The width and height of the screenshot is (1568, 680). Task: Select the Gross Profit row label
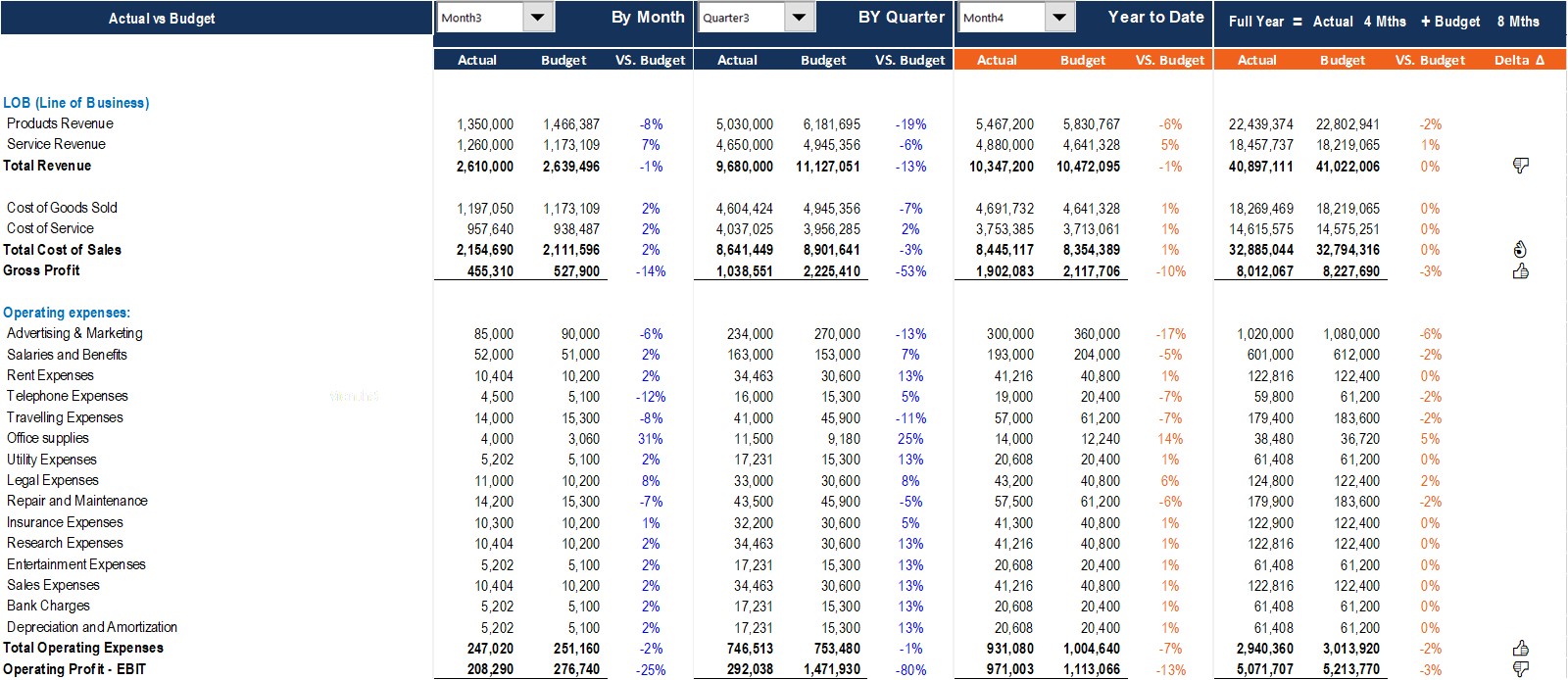click(x=41, y=270)
